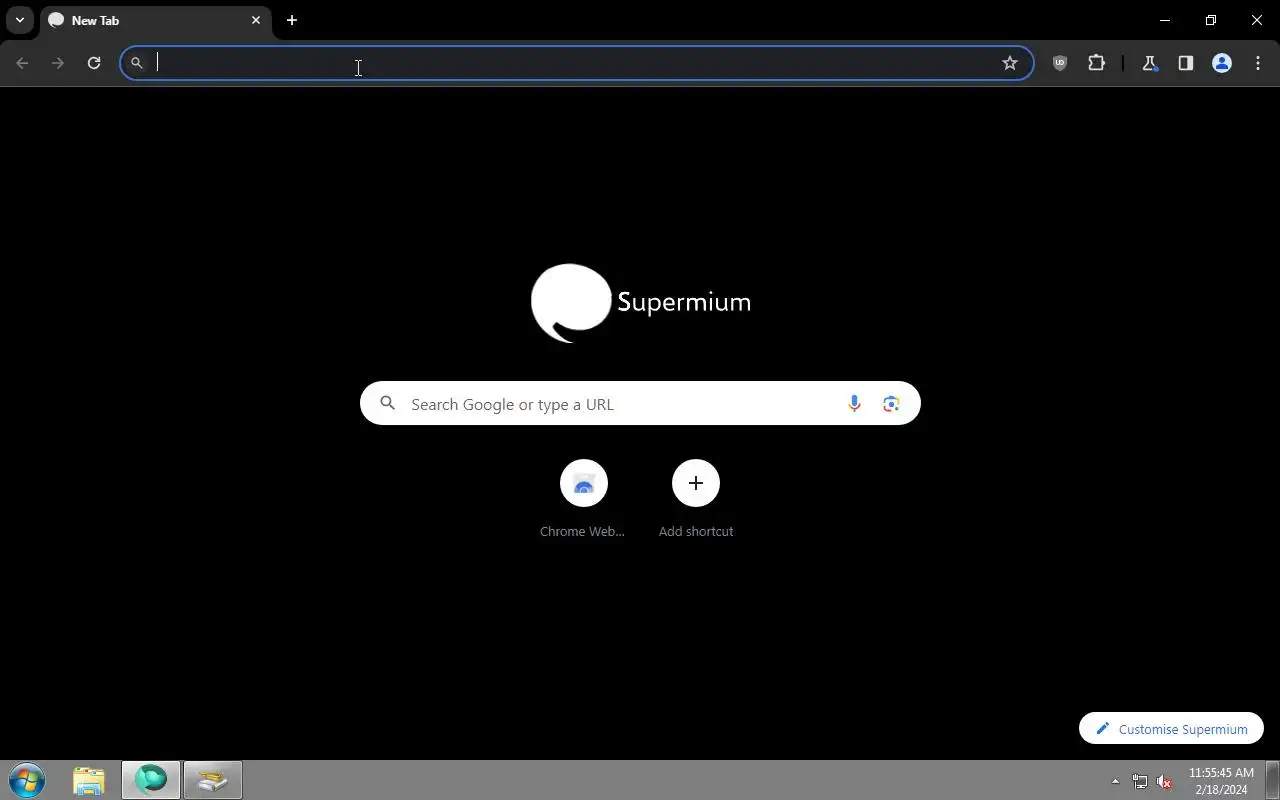Open the profile avatar menu
The height and width of the screenshot is (800, 1280).
[x=1221, y=63]
